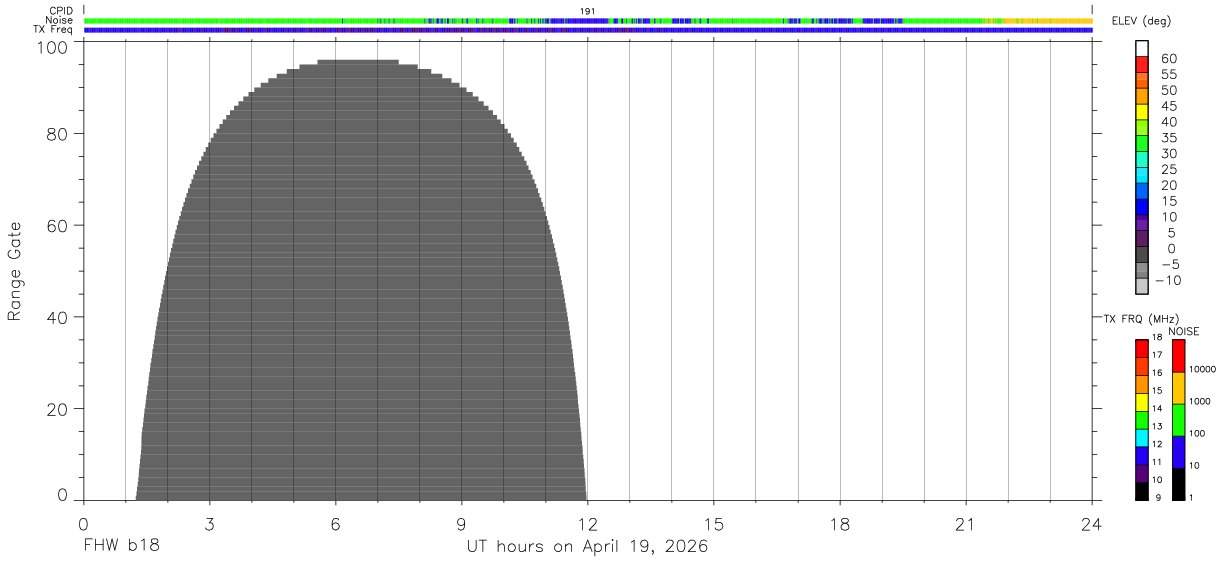Image resolution: width=1228 pixels, height=567 pixels.
Task: Click the black bottom swatch of NOISE colorbar
Action: [x=1178, y=485]
